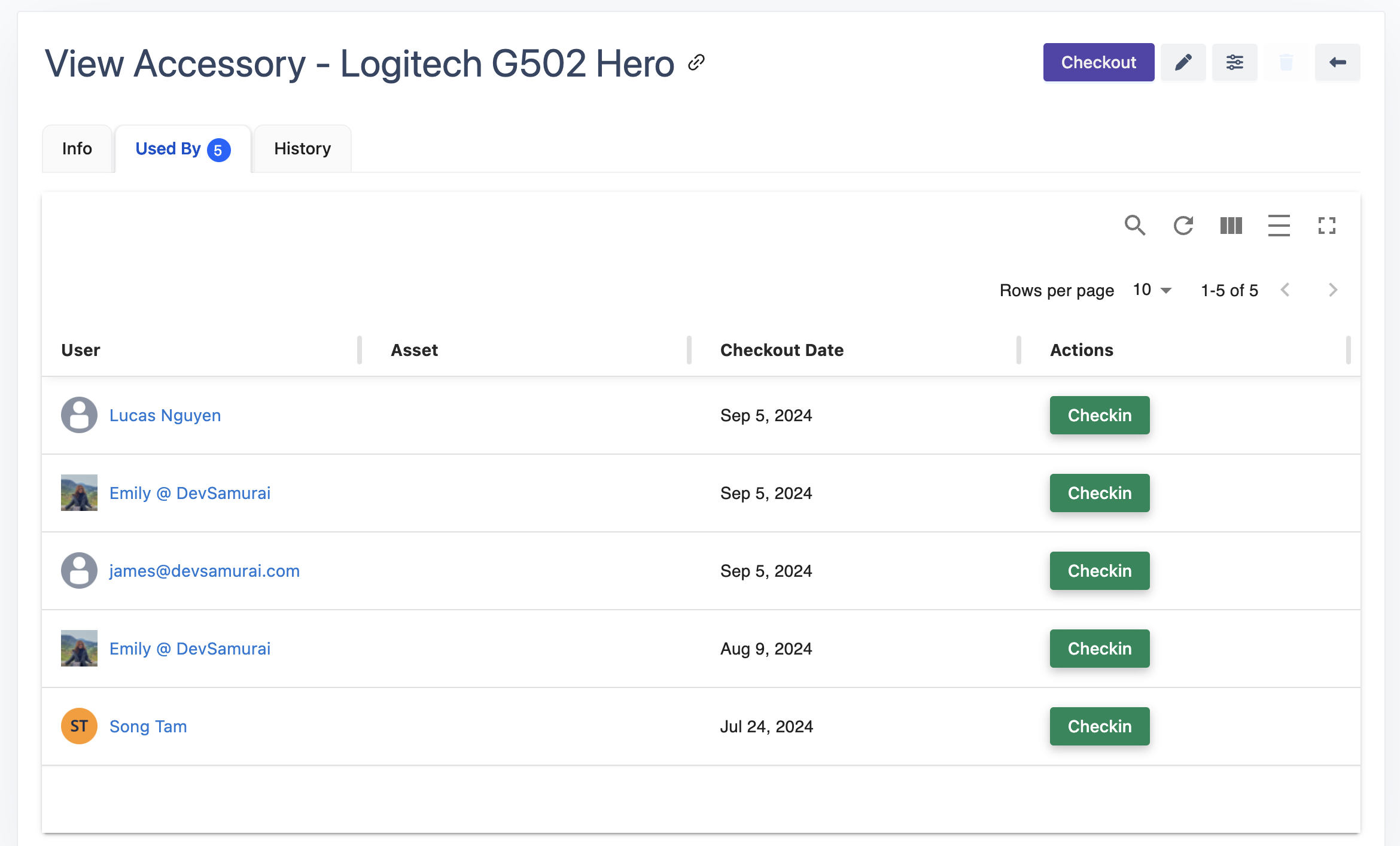
Task: Go to next page chevron
Action: [1332, 290]
